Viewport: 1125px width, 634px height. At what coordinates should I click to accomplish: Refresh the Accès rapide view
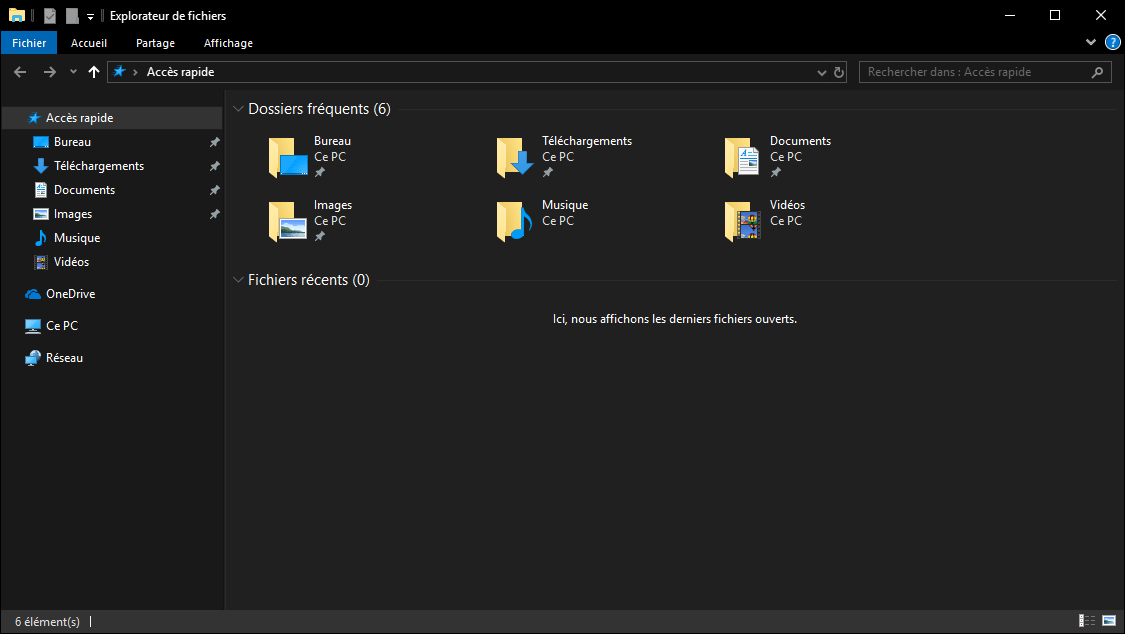839,72
